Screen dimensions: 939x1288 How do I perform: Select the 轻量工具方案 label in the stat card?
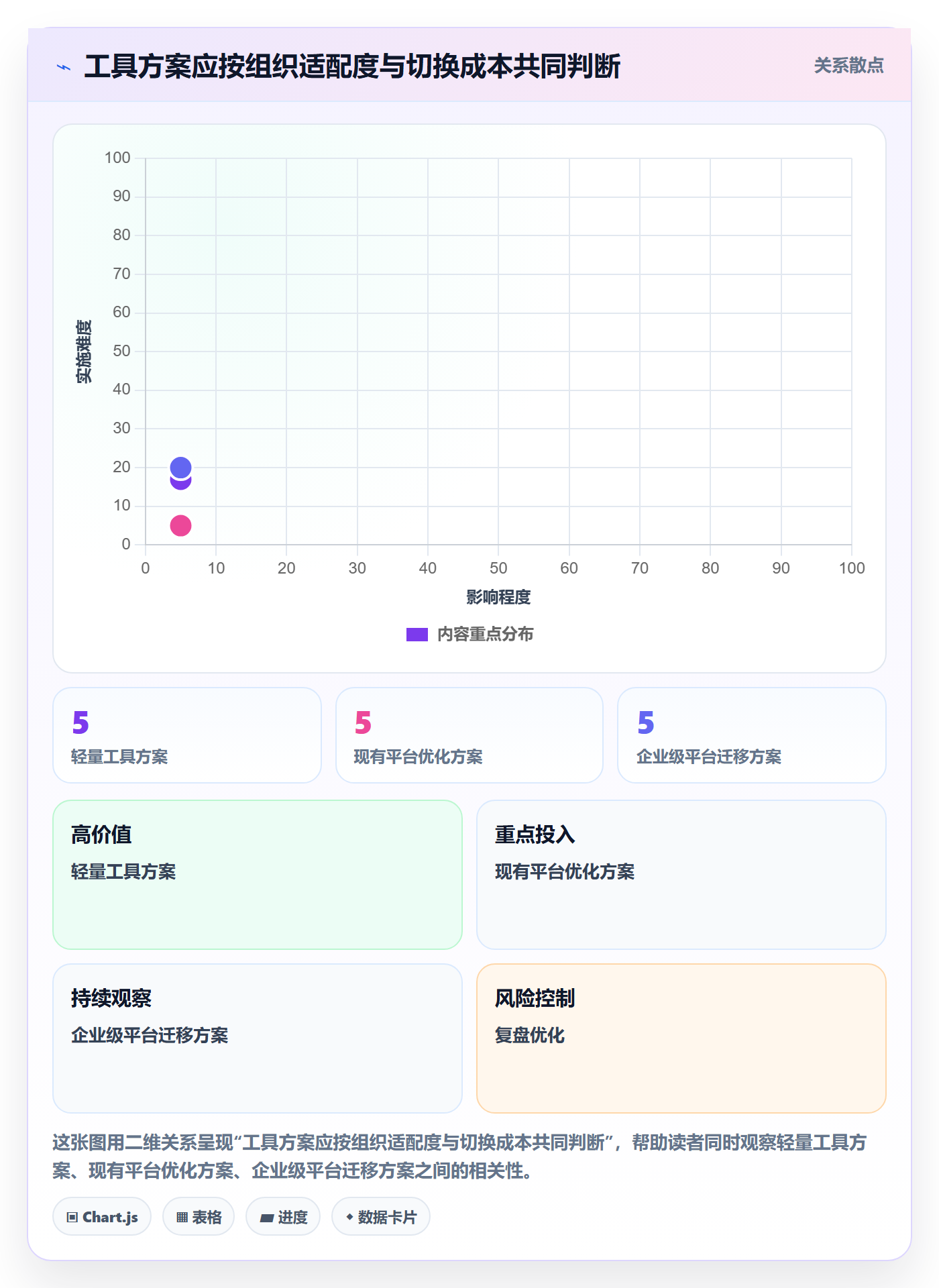pos(119,757)
